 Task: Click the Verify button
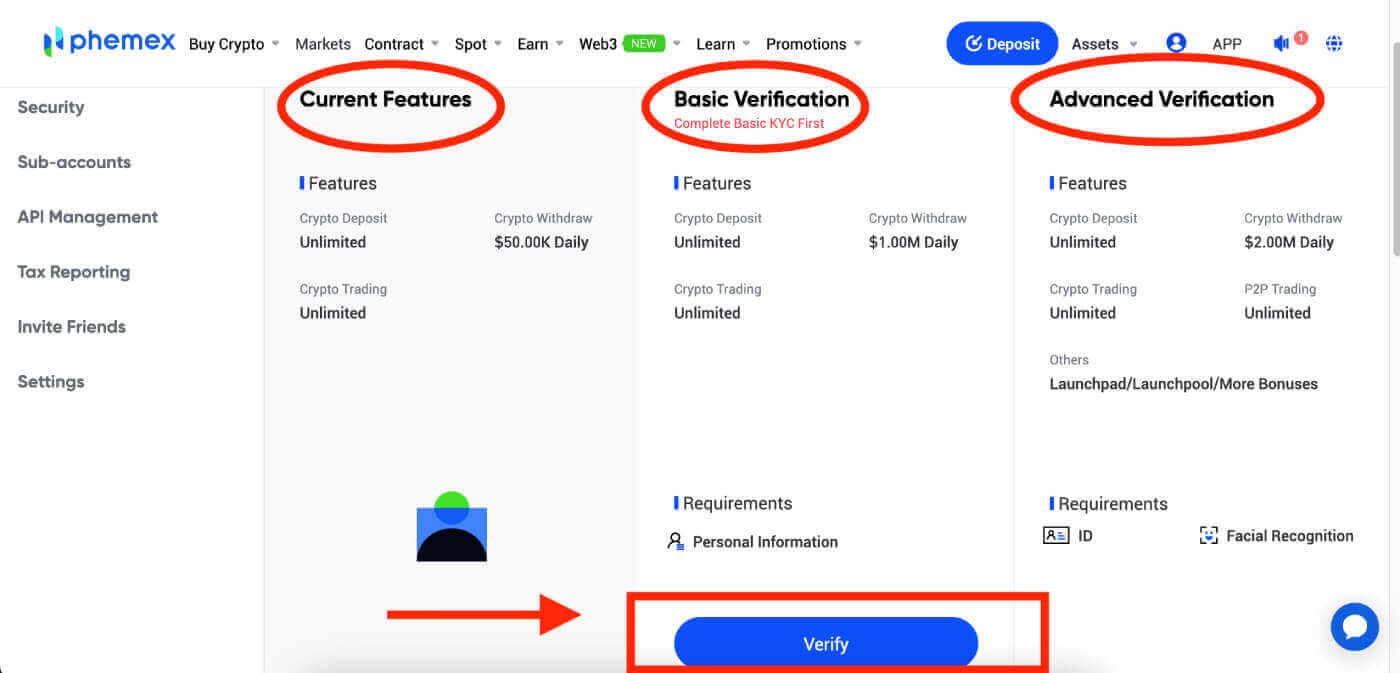tap(826, 644)
